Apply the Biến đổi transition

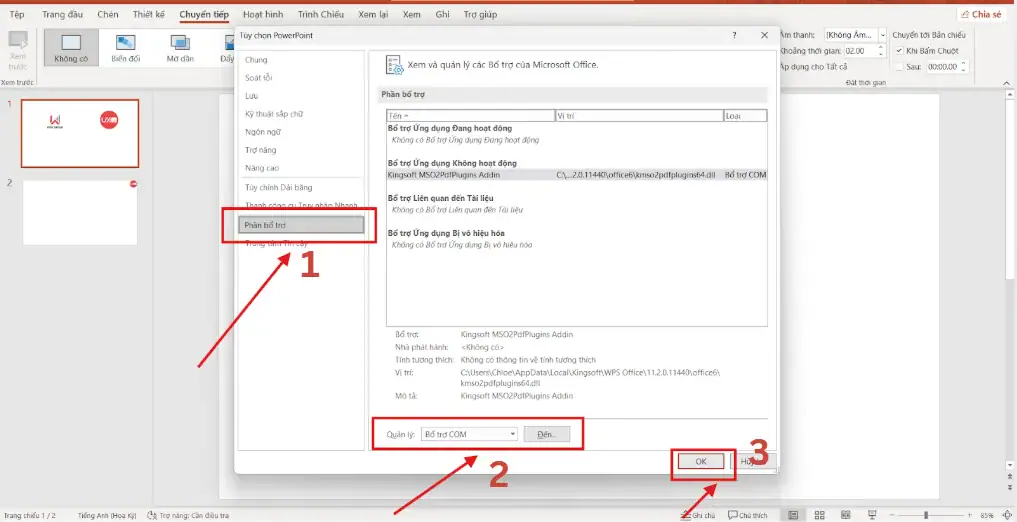pyautogui.click(x=125, y=47)
